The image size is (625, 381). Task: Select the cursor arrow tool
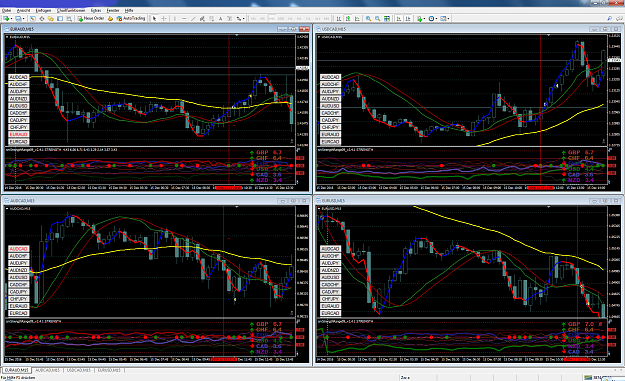(x=154, y=18)
